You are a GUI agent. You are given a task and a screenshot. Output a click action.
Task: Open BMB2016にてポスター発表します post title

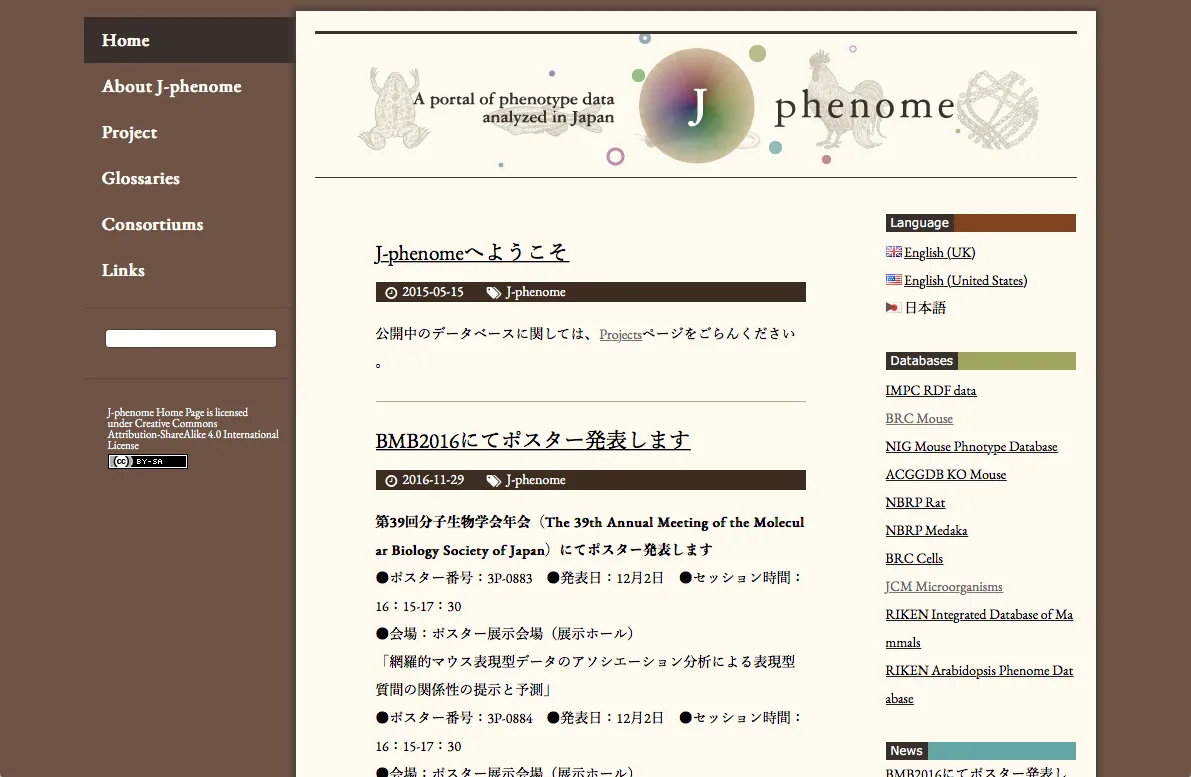[x=532, y=440]
